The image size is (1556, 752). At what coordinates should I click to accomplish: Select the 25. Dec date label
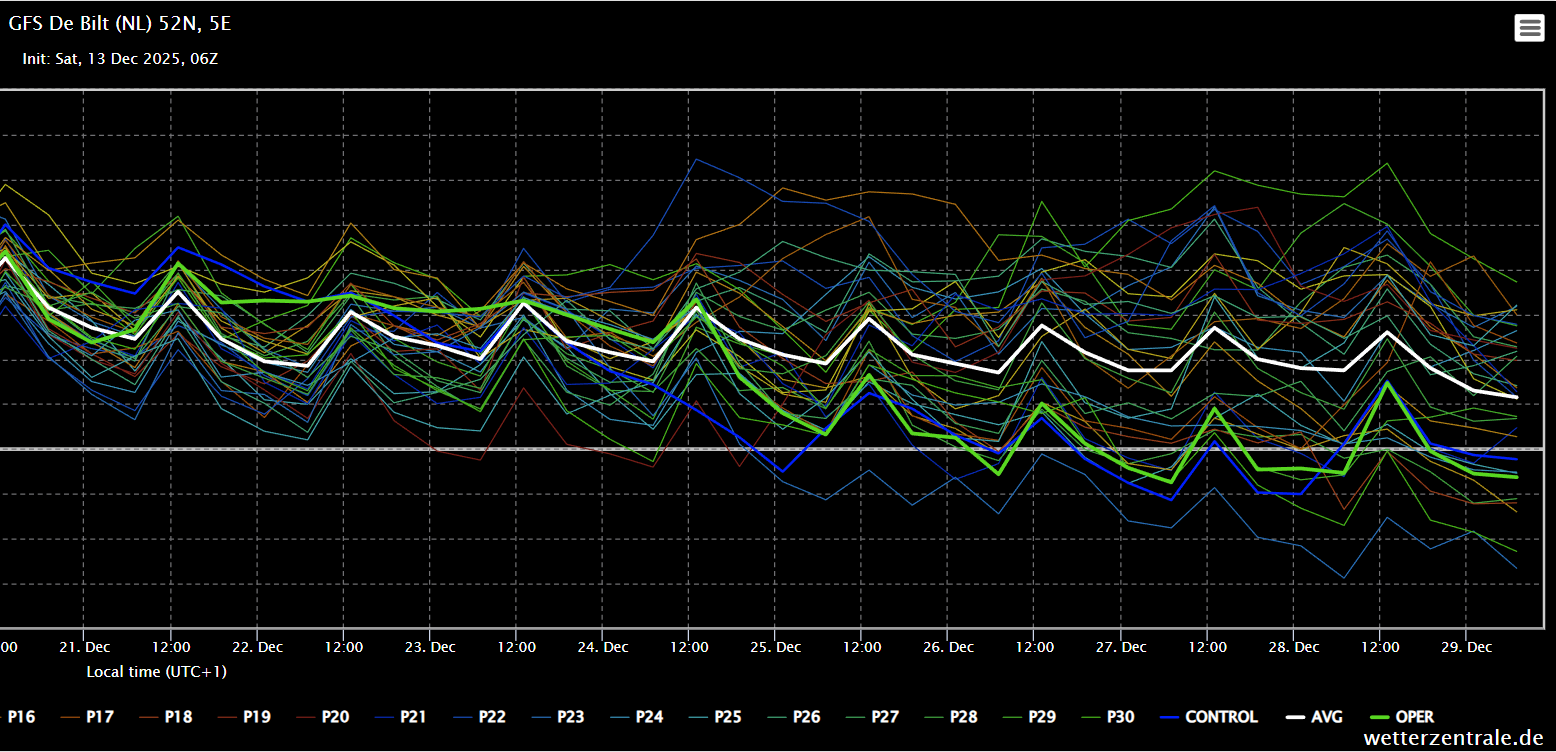[x=776, y=647]
